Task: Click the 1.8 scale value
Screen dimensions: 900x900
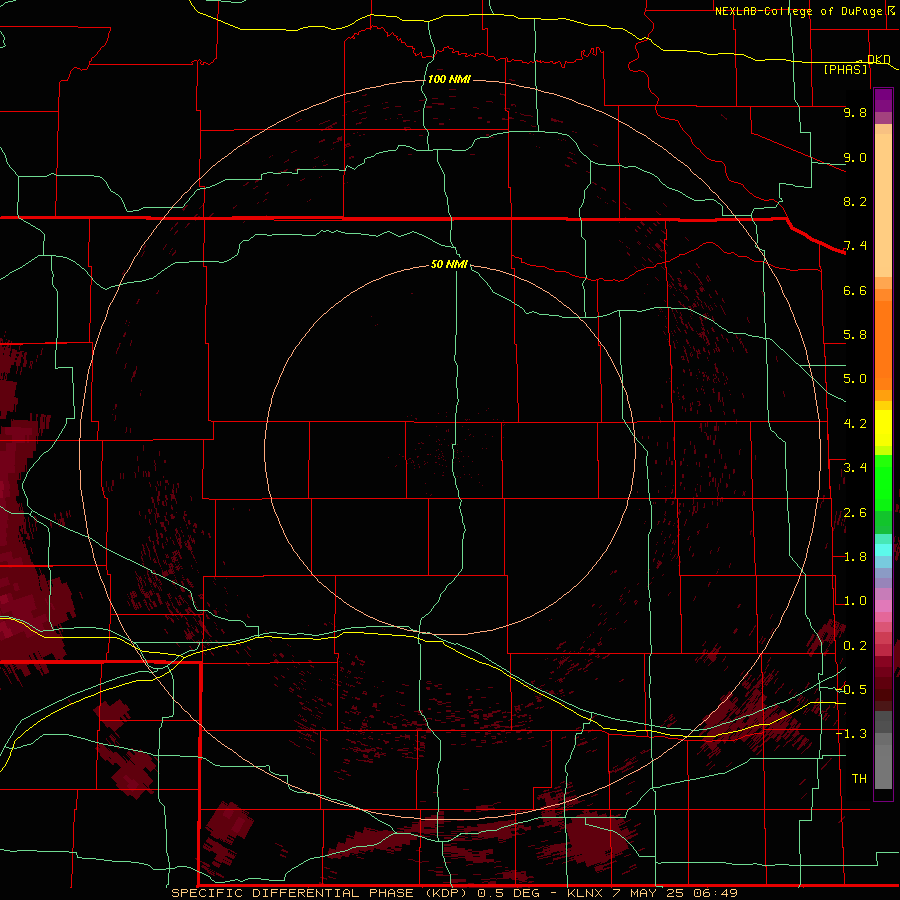Action: [855, 557]
